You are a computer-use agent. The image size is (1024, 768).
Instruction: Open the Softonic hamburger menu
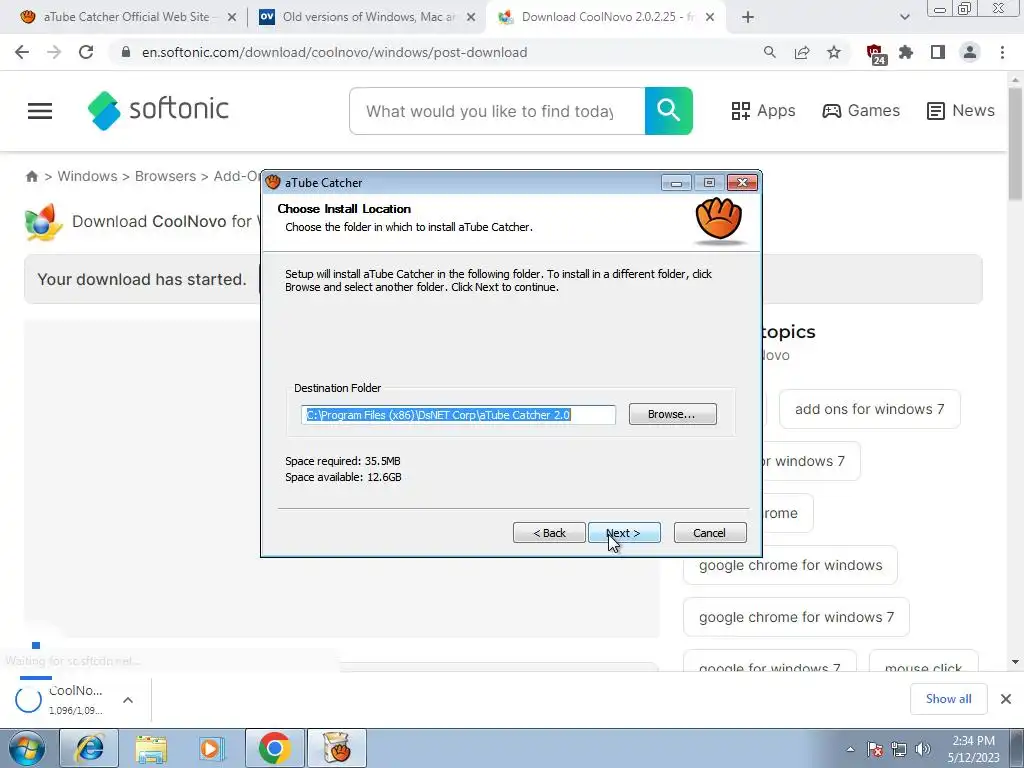[40, 111]
